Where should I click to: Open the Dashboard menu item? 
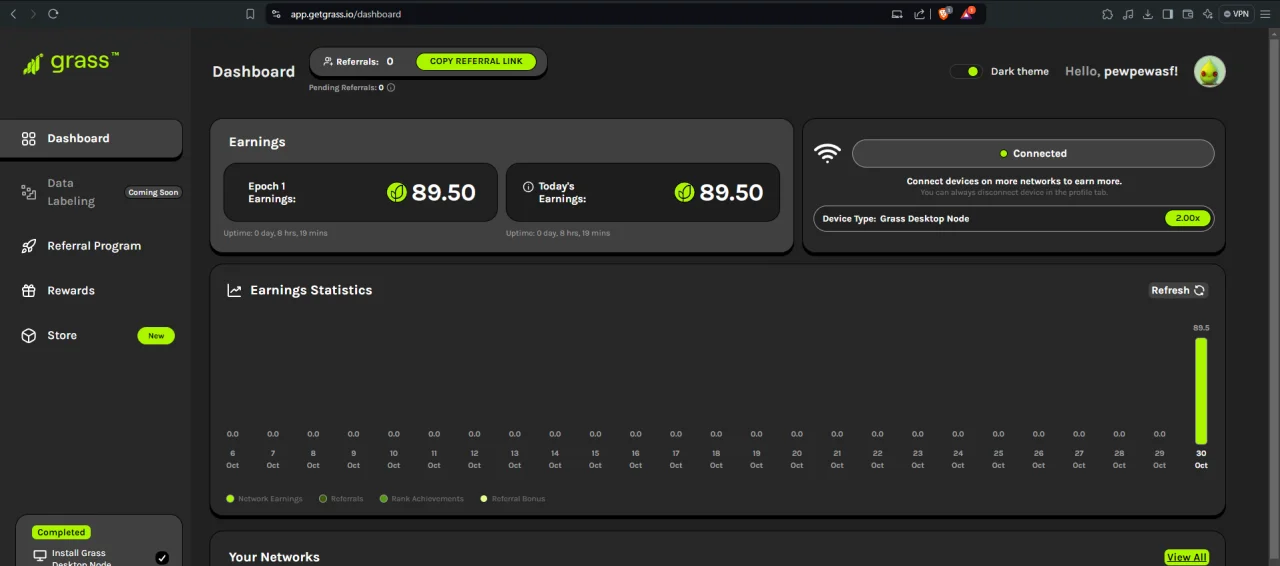coord(91,139)
